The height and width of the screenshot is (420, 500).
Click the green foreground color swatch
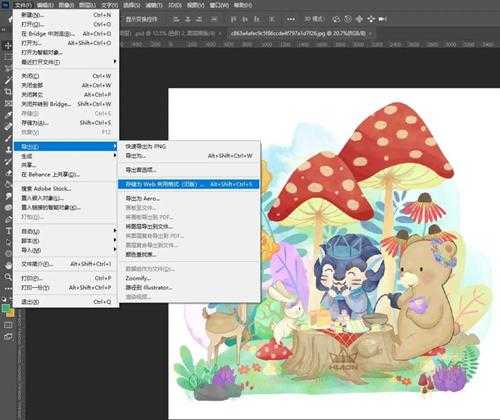tap(6, 309)
